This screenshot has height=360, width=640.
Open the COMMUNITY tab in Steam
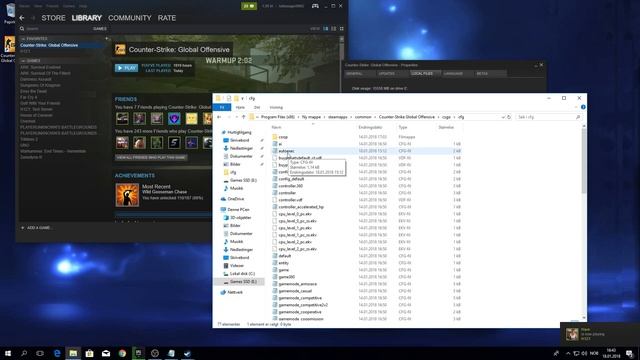coord(129,18)
